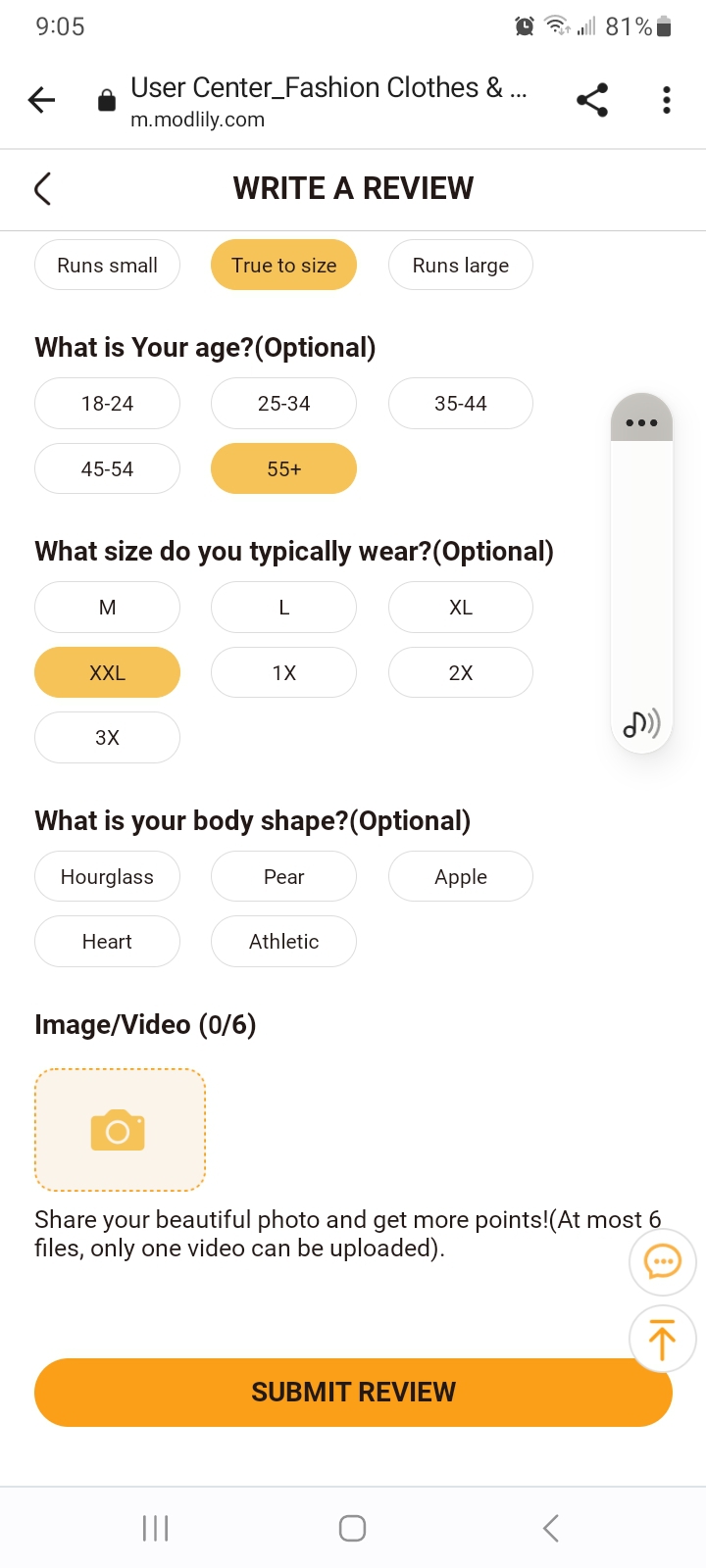Pick size 2X as typical size
The width and height of the screenshot is (706, 1568).
(x=460, y=673)
